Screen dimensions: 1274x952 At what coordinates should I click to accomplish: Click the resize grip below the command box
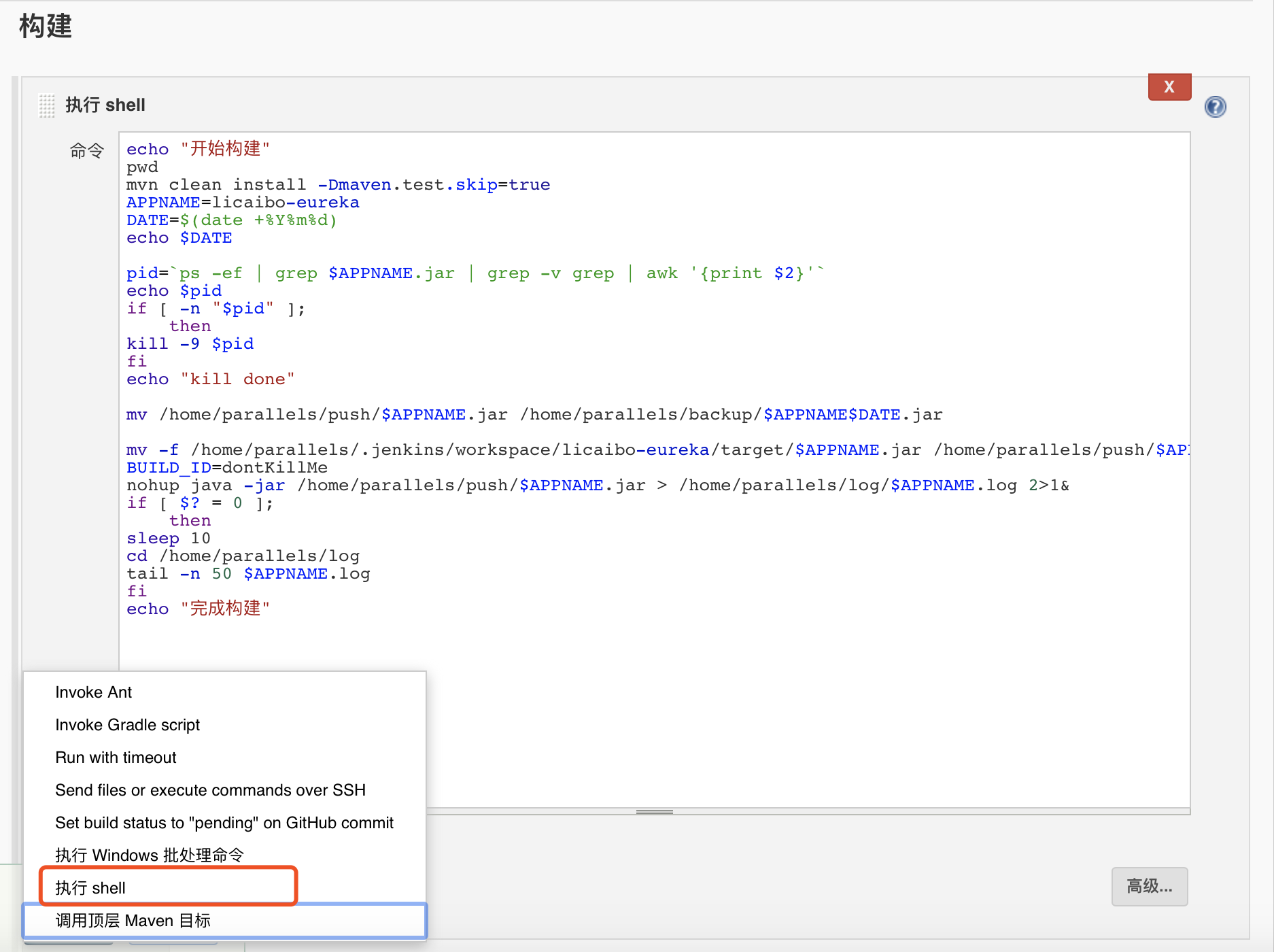click(654, 811)
